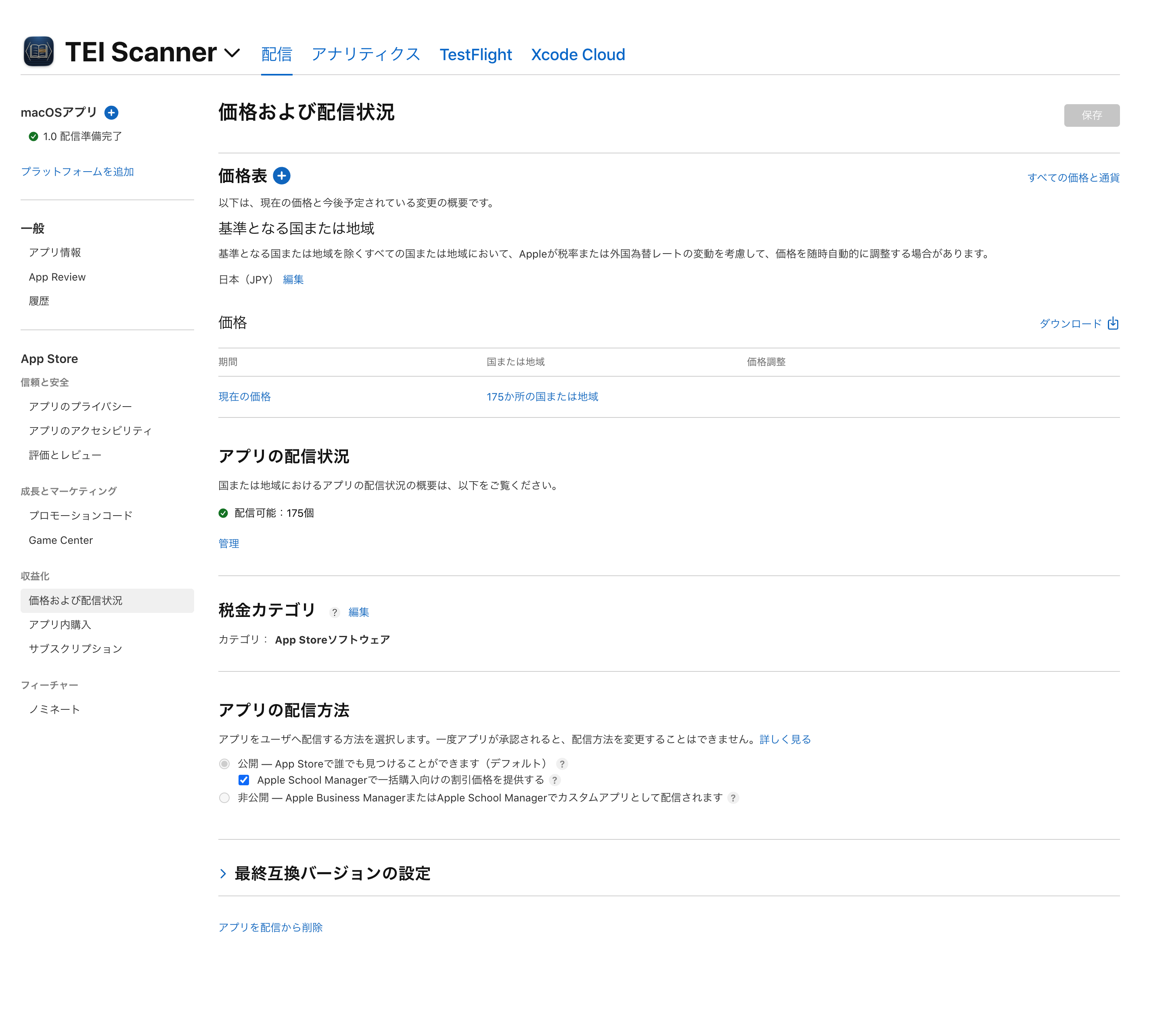Open help for the 公開 distribution option
The height and width of the screenshot is (1036, 1168).
(562, 764)
